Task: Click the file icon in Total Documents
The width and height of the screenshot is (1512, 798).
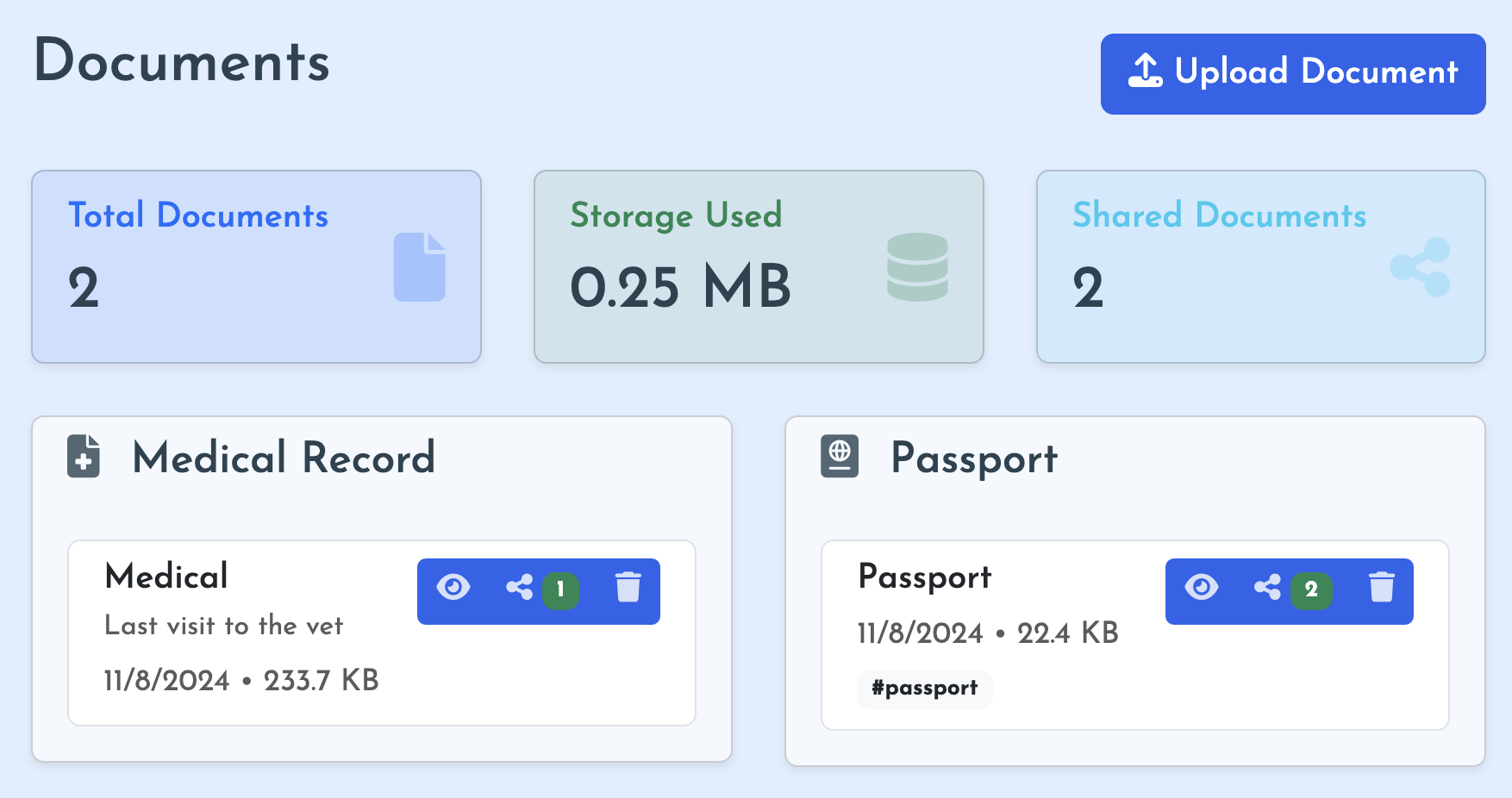Action: (x=420, y=267)
